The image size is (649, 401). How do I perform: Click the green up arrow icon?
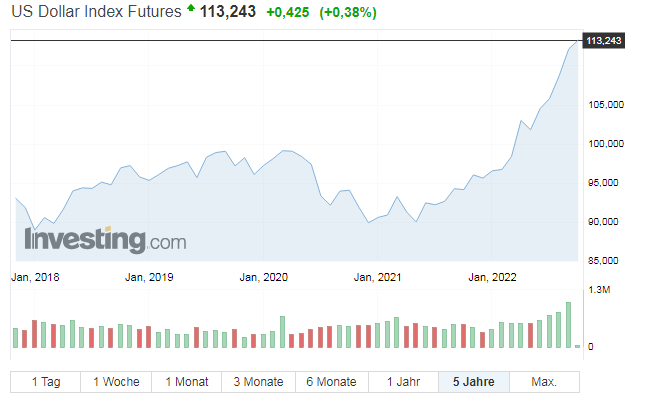(x=191, y=9)
